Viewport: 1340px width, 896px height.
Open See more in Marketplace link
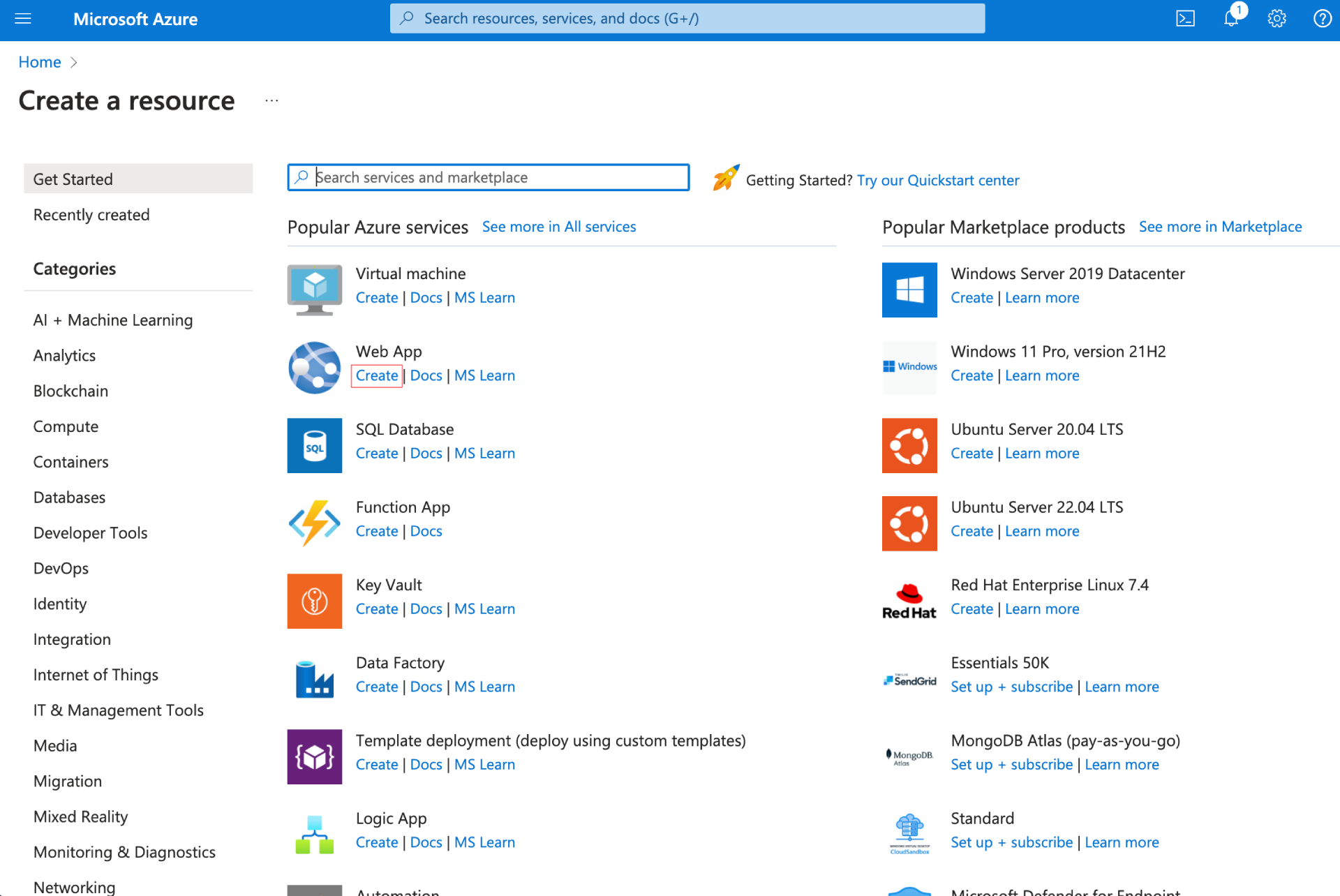click(1220, 227)
